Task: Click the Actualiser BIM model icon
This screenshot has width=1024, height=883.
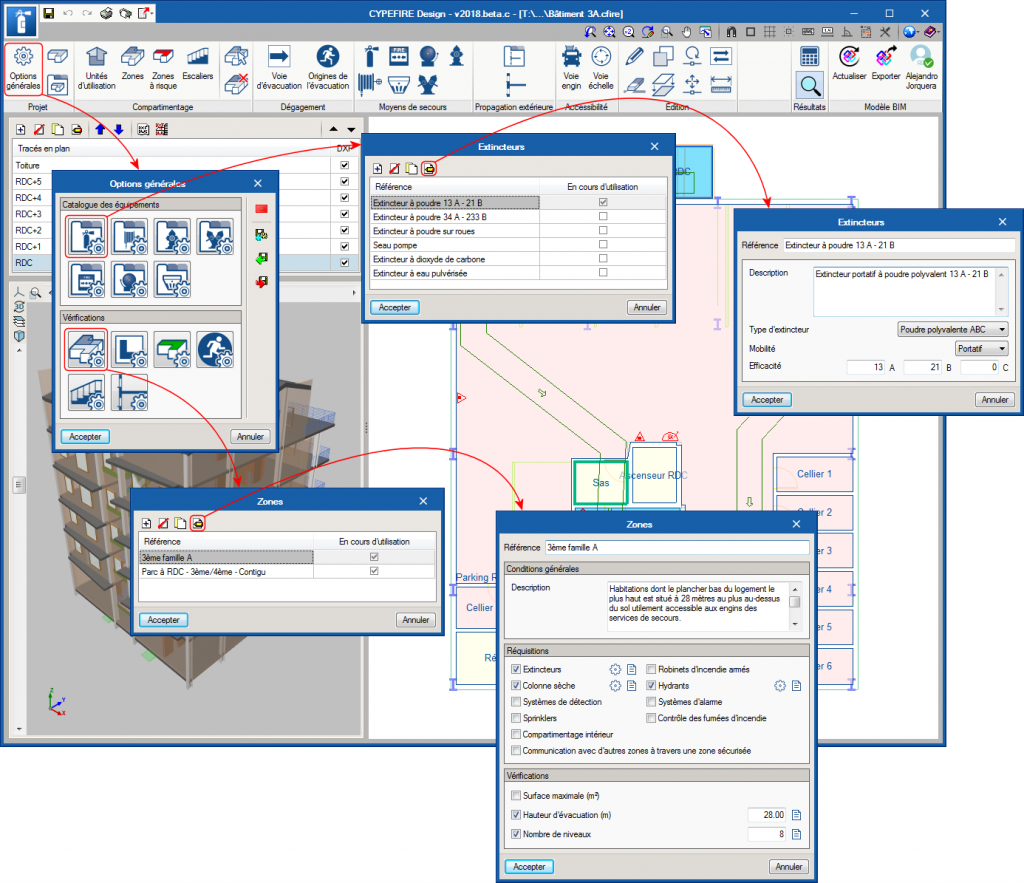Action: [x=849, y=64]
